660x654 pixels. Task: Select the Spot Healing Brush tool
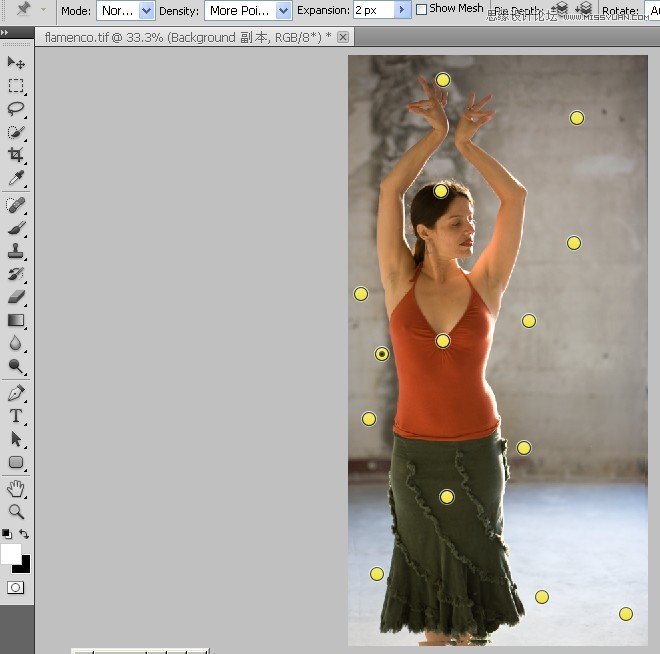[16, 205]
